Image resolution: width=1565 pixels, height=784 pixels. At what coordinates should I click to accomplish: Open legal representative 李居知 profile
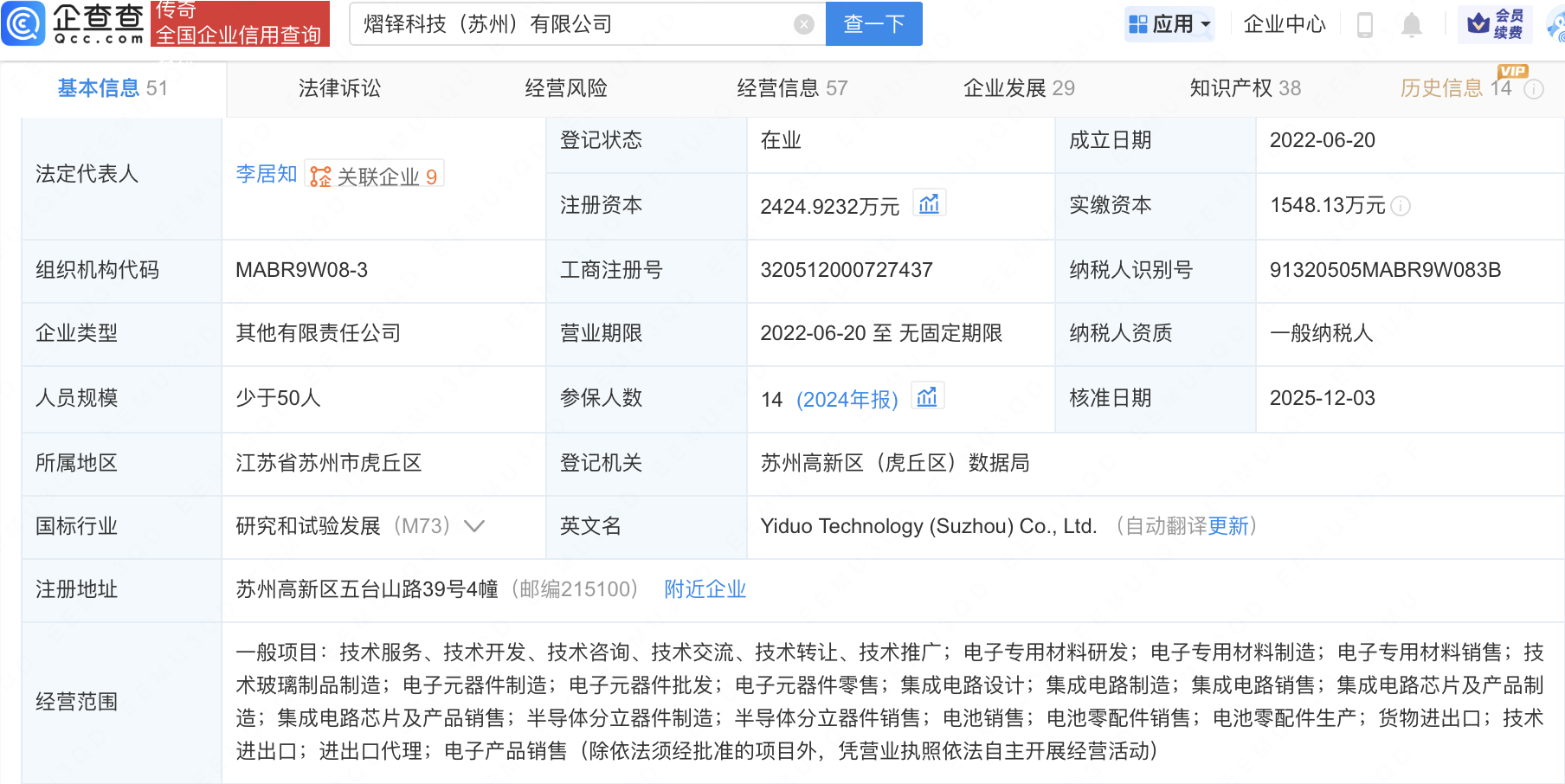coord(265,173)
